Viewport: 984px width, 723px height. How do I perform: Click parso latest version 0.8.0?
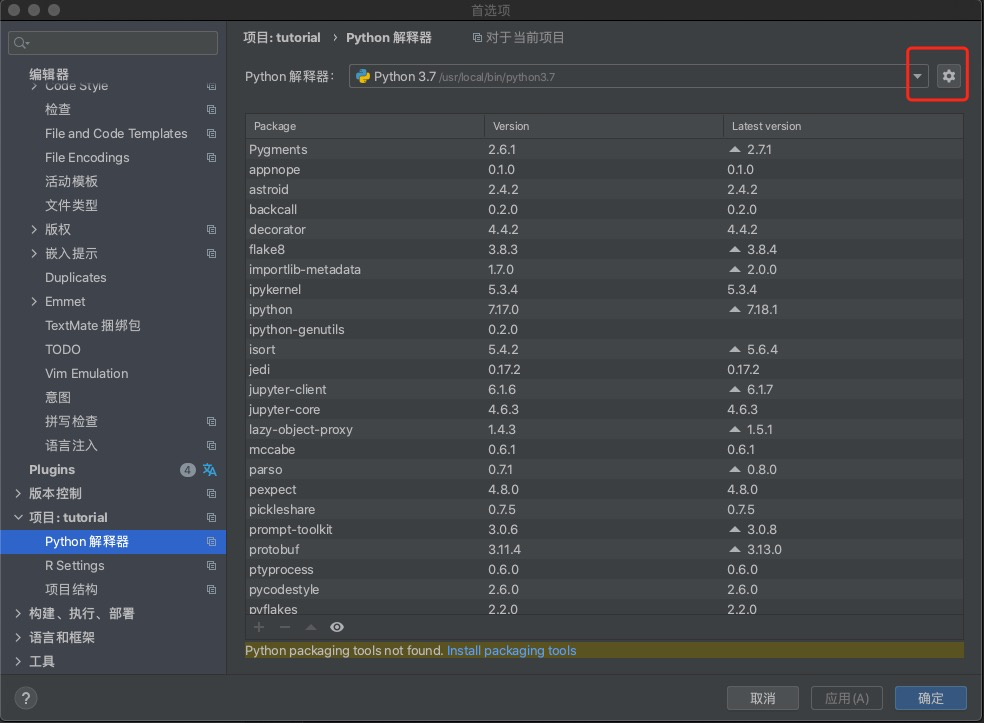point(761,469)
